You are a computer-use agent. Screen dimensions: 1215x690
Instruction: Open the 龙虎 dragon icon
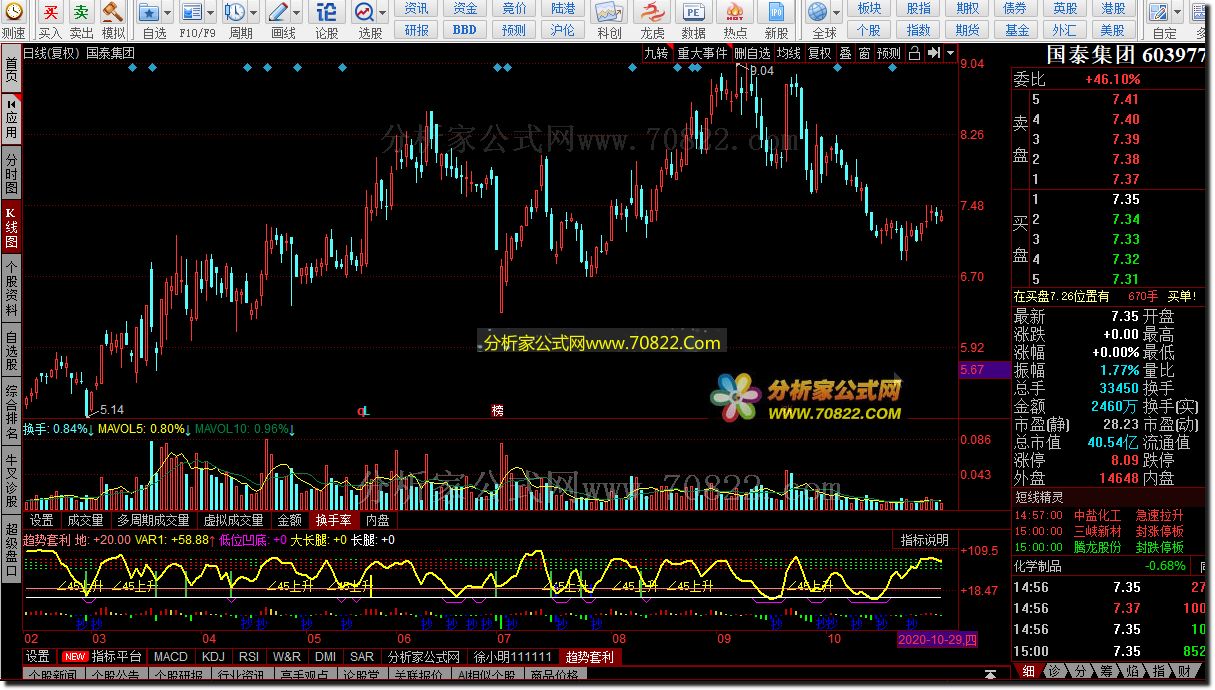point(651,13)
